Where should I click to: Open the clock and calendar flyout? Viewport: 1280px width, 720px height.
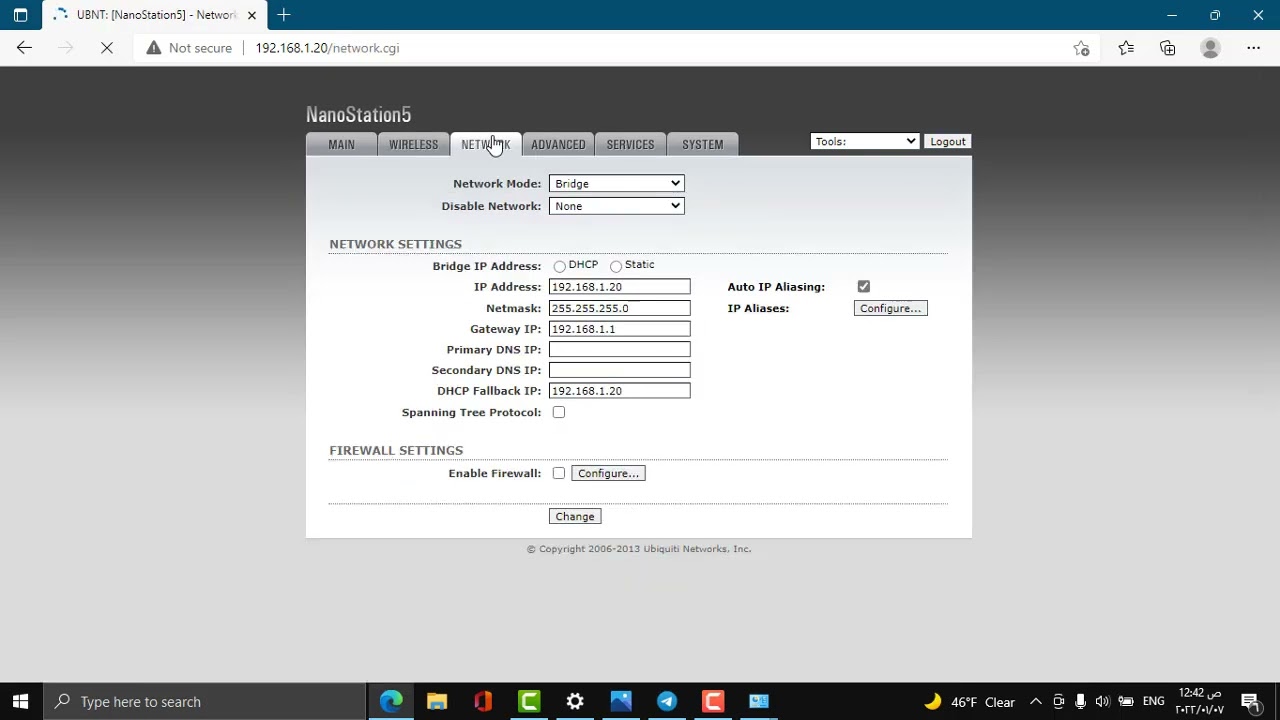[1200, 701]
